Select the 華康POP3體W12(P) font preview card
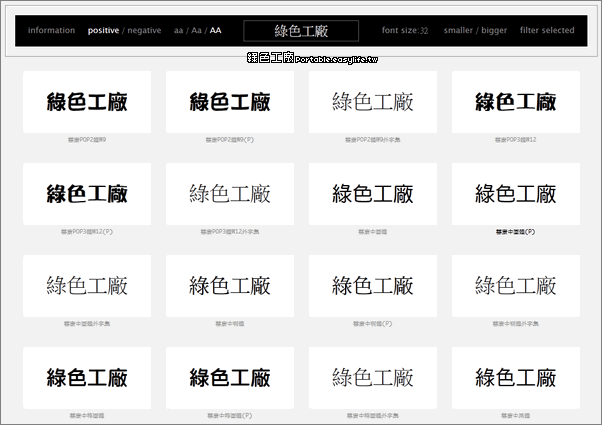Screen dimensions: 602x425 pos(87,194)
